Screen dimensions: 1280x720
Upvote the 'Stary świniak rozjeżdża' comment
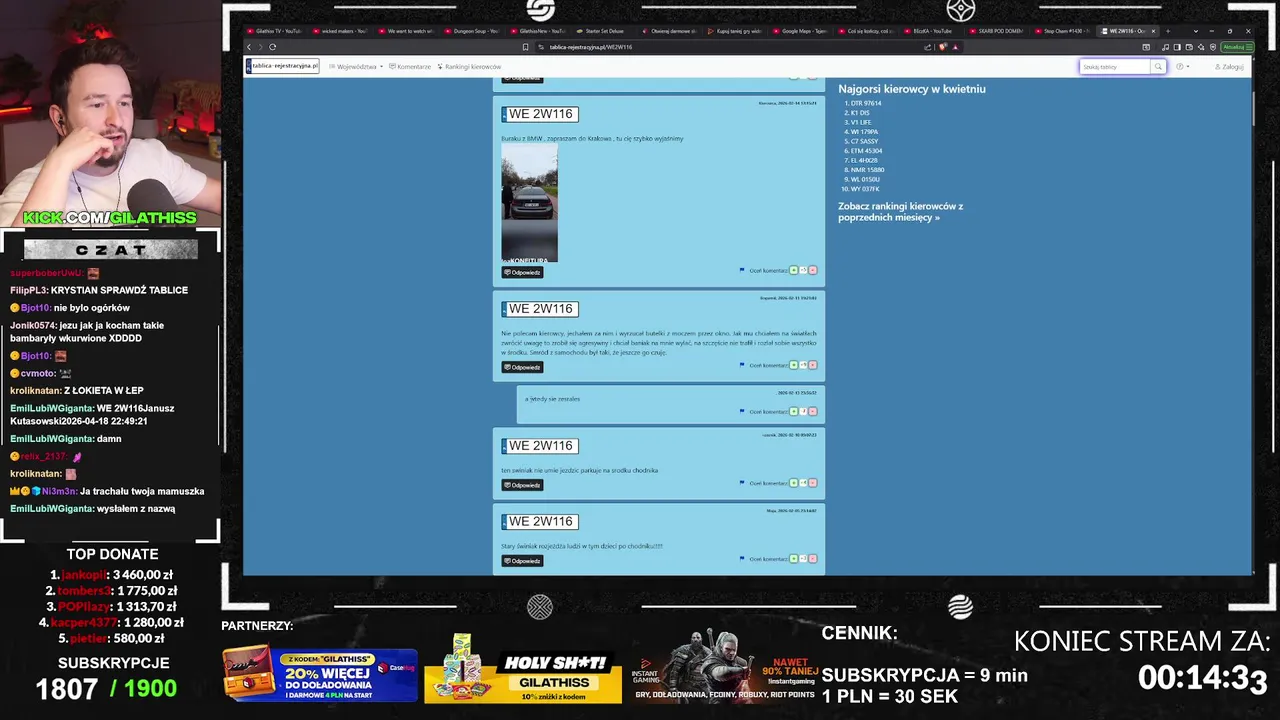(794, 558)
